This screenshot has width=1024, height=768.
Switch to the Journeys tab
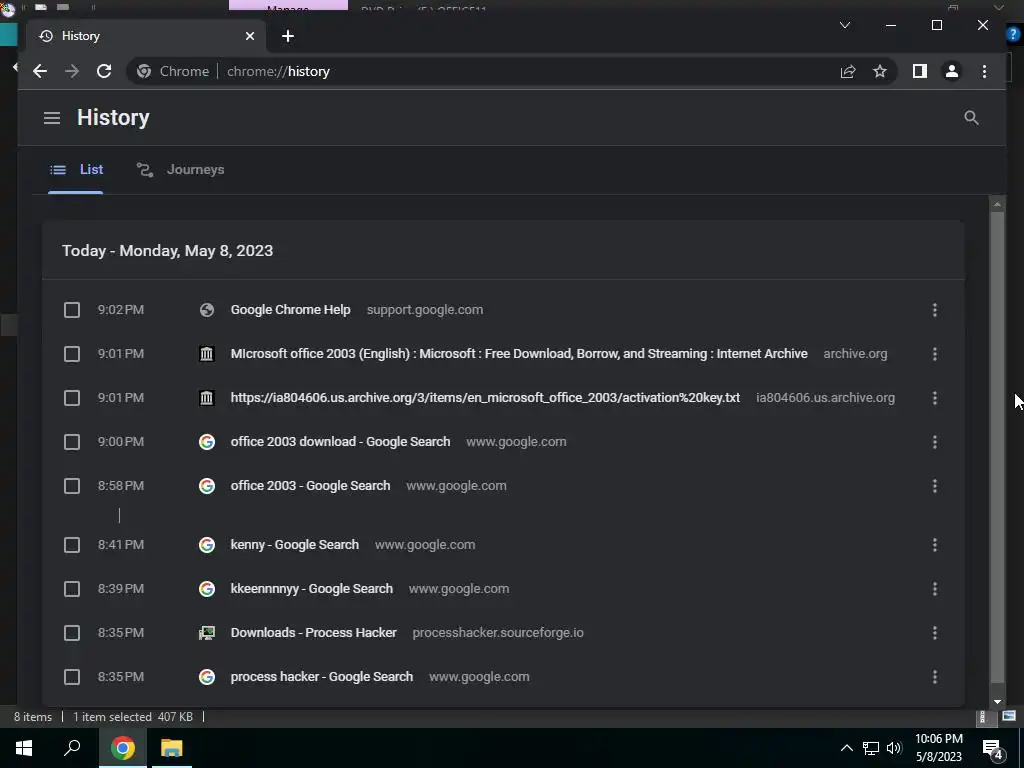180,170
